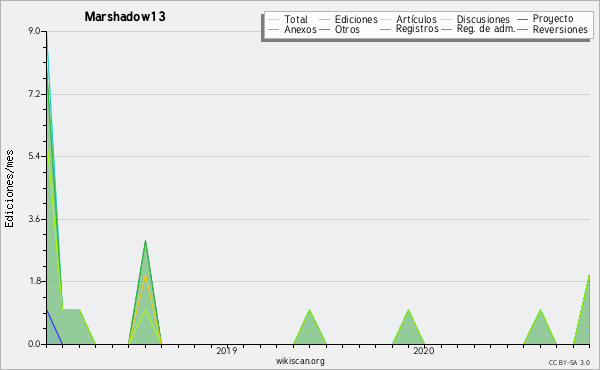Click the 2019 x-axis label

[227, 350]
